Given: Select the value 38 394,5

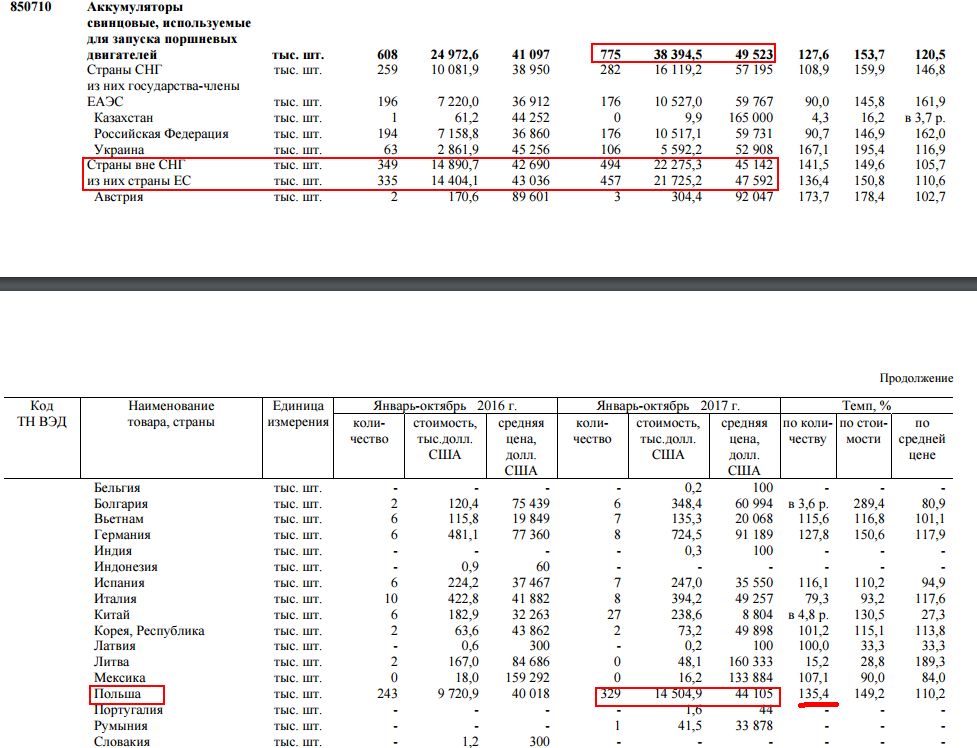Looking at the screenshot, I should pos(678,54).
